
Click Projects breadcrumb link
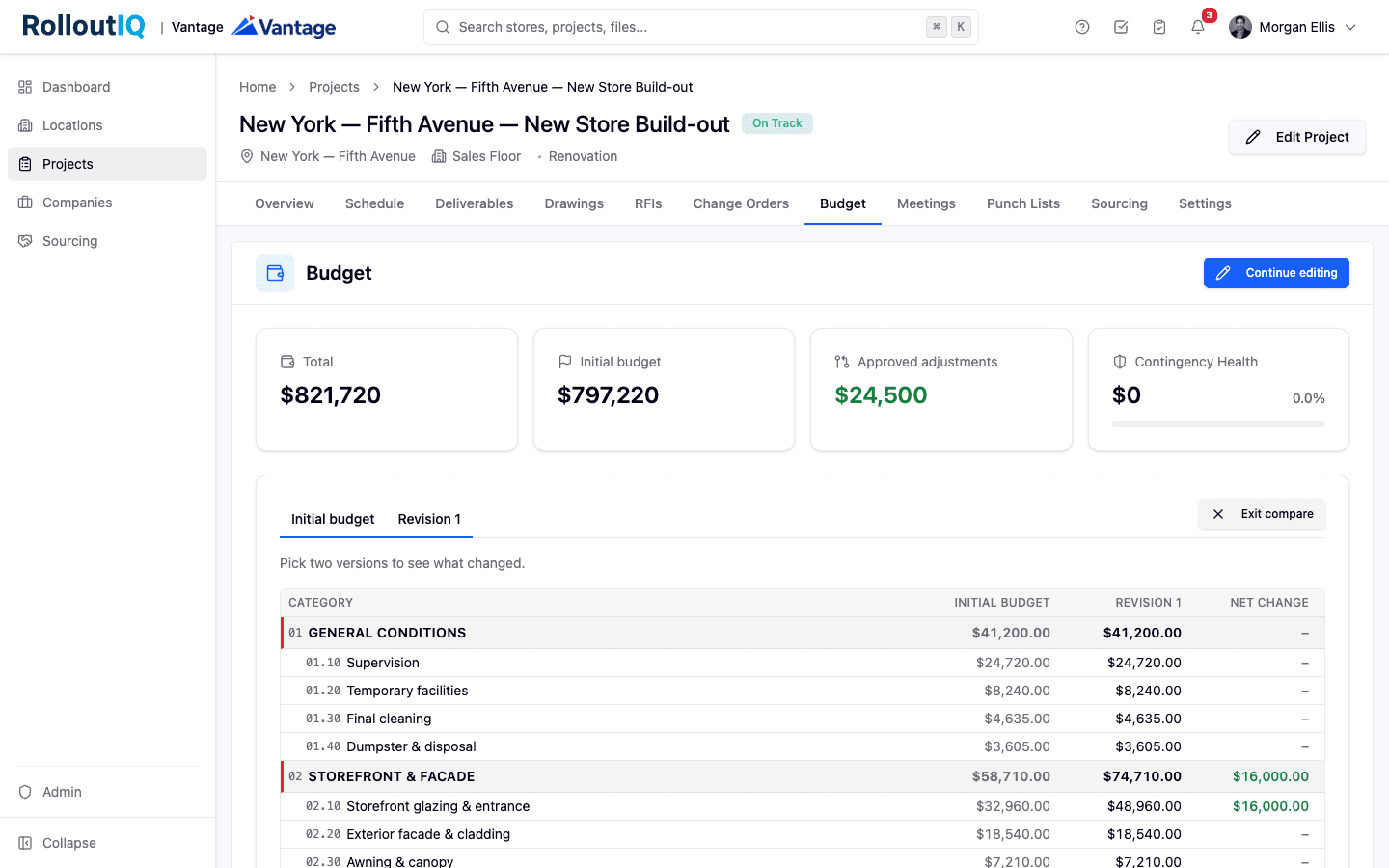tap(334, 87)
